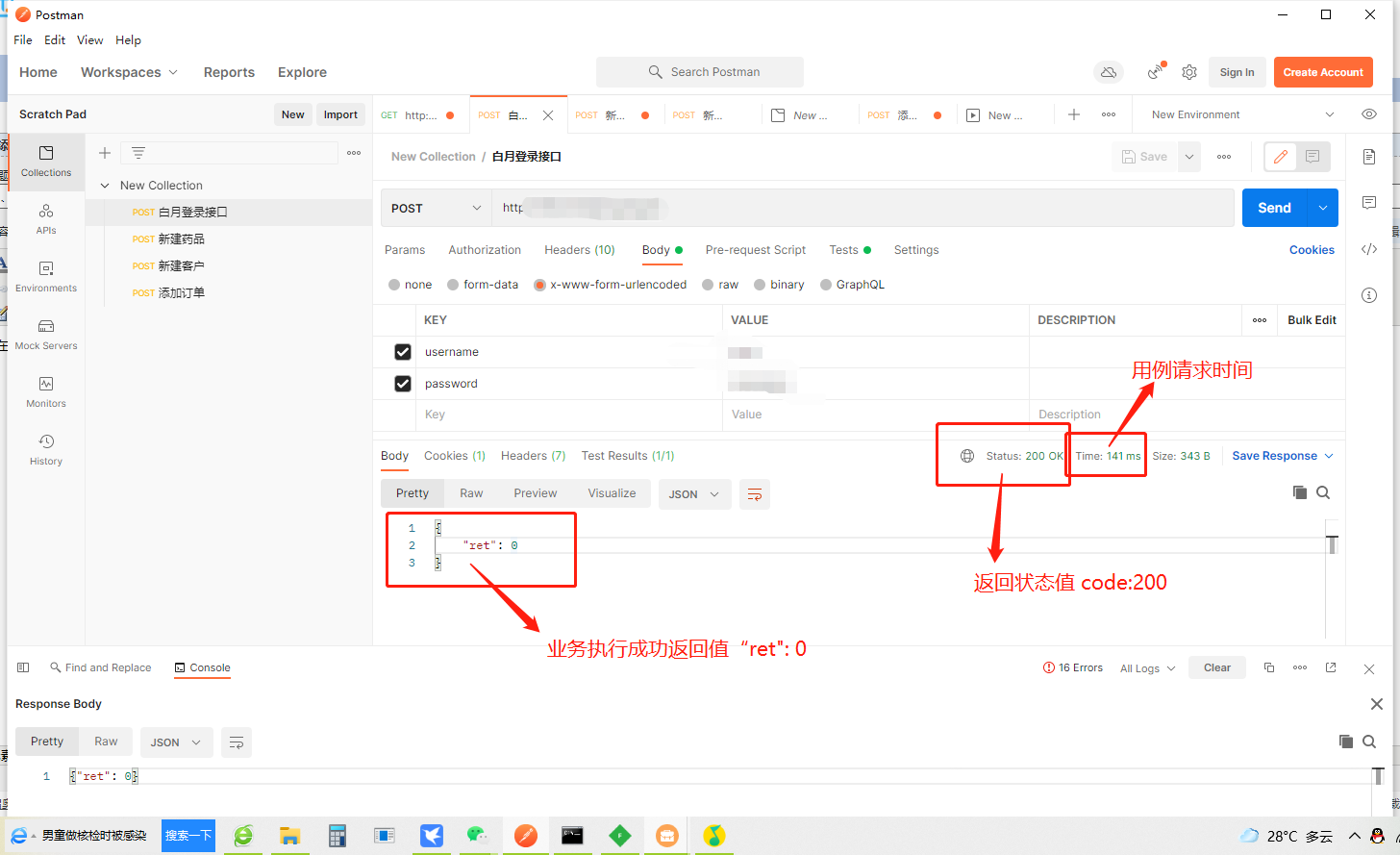Image resolution: width=1400 pixels, height=855 pixels.
Task: Open the satellite capture requests icon
Action: coord(1156,72)
